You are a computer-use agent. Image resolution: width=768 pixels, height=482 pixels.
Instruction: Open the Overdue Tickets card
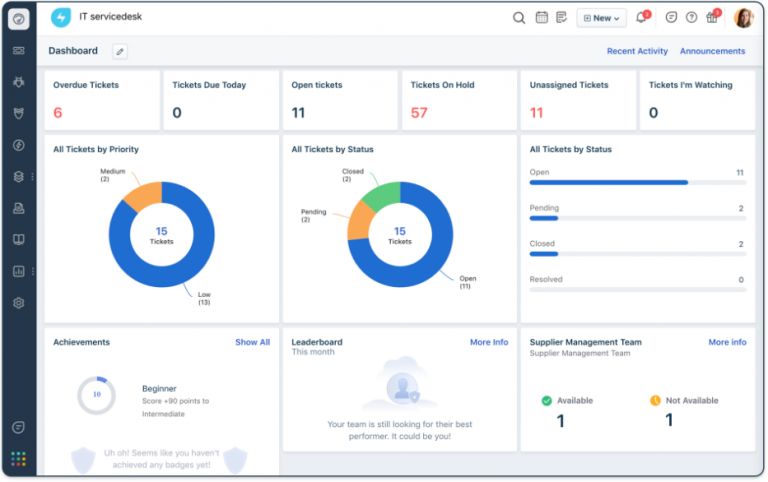(98, 100)
